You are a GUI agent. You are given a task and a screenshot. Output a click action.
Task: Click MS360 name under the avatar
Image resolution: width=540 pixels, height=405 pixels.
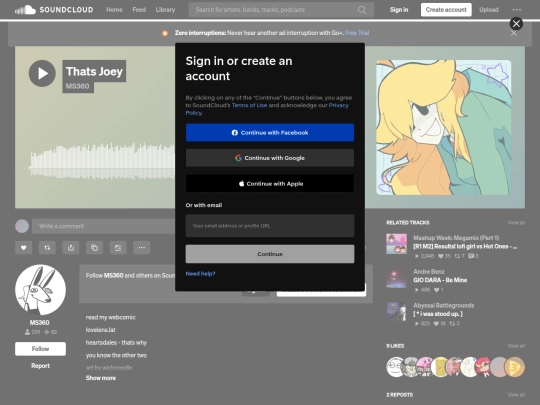tap(39, 323)
